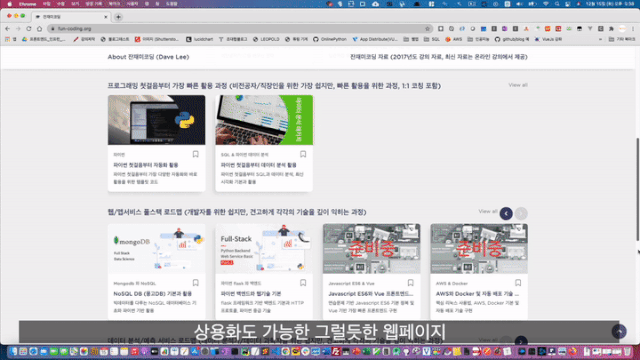
Task: View all courses in 프로그래밍 첫걸음 section
Action: point(518,85)
